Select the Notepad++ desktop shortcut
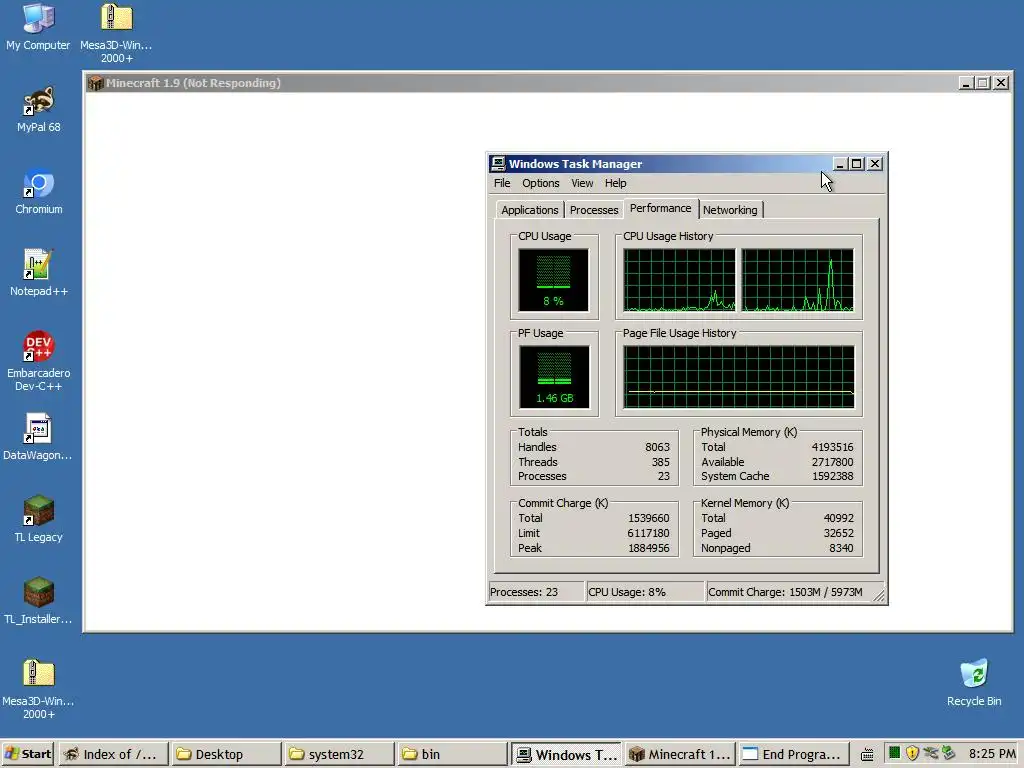1024x768 pixels. tap(39, 272)
